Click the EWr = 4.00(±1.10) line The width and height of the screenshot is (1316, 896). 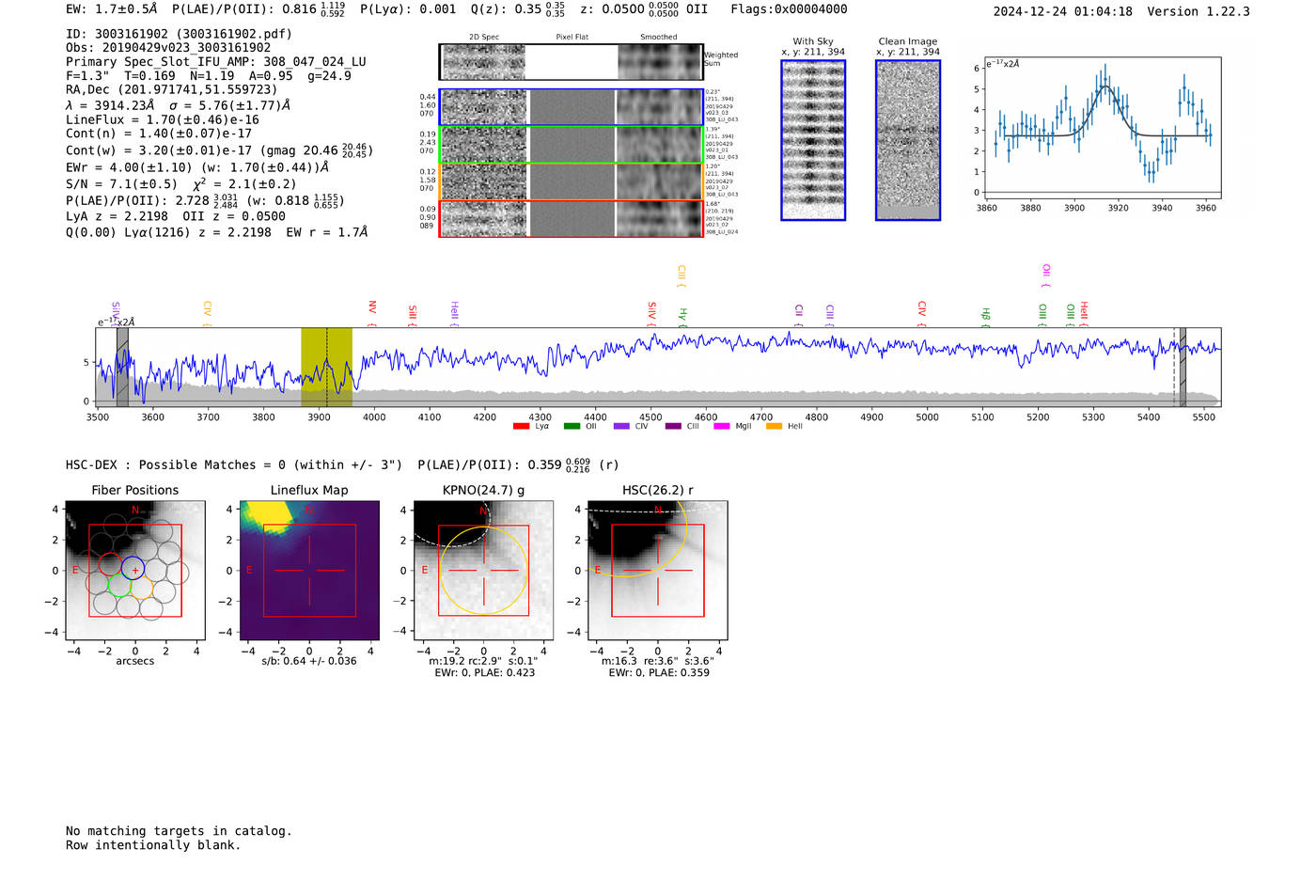point(129,167)
